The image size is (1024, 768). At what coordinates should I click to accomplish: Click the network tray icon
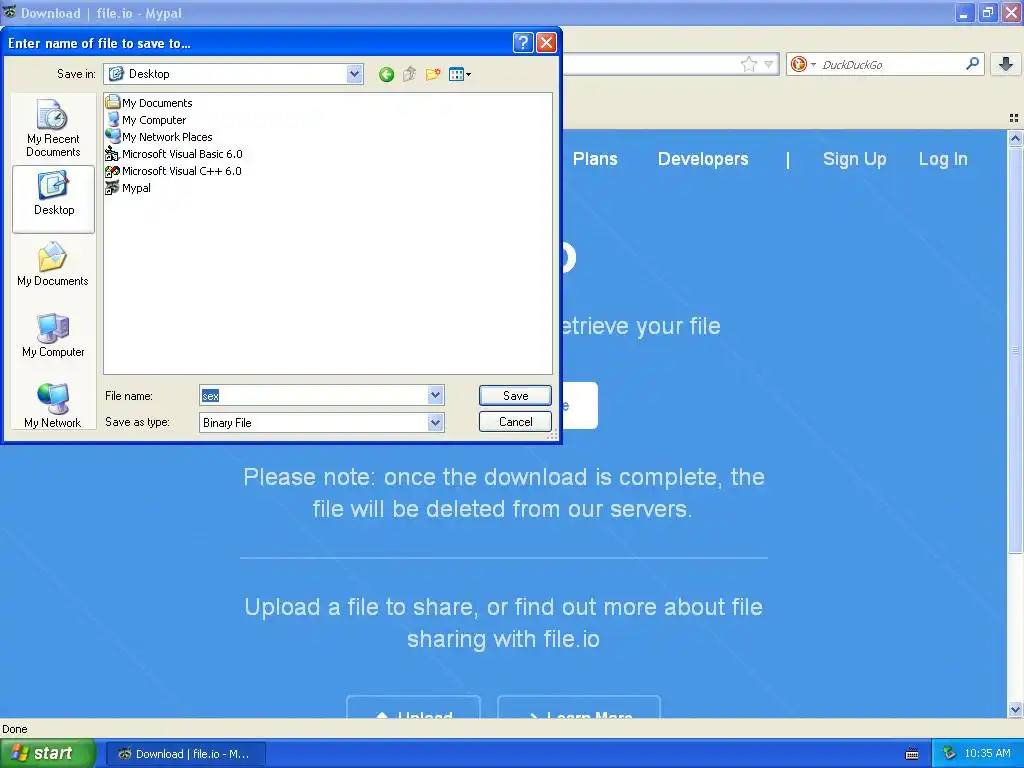[949, 753]
